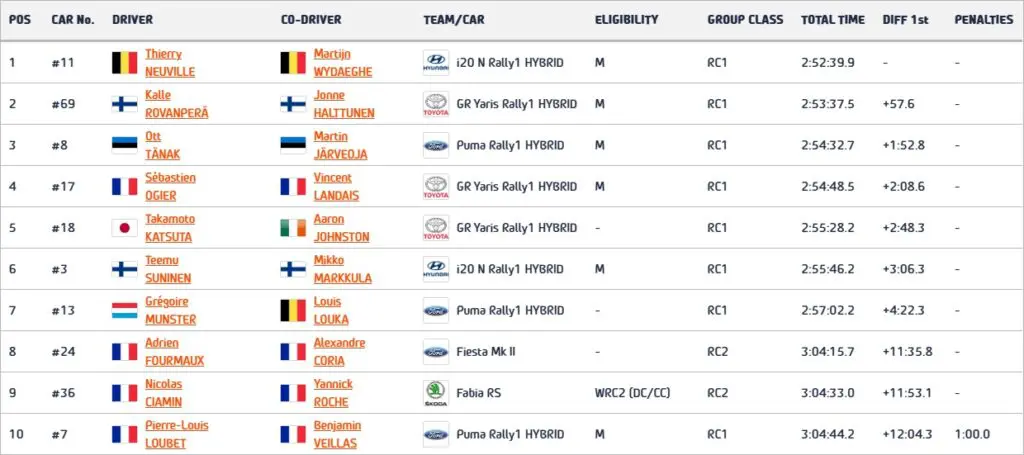The height and width of the screenshot is (455, 1024).
Task: Open Sébastien Ogier driver link
Action: click(x=170, y=187)
